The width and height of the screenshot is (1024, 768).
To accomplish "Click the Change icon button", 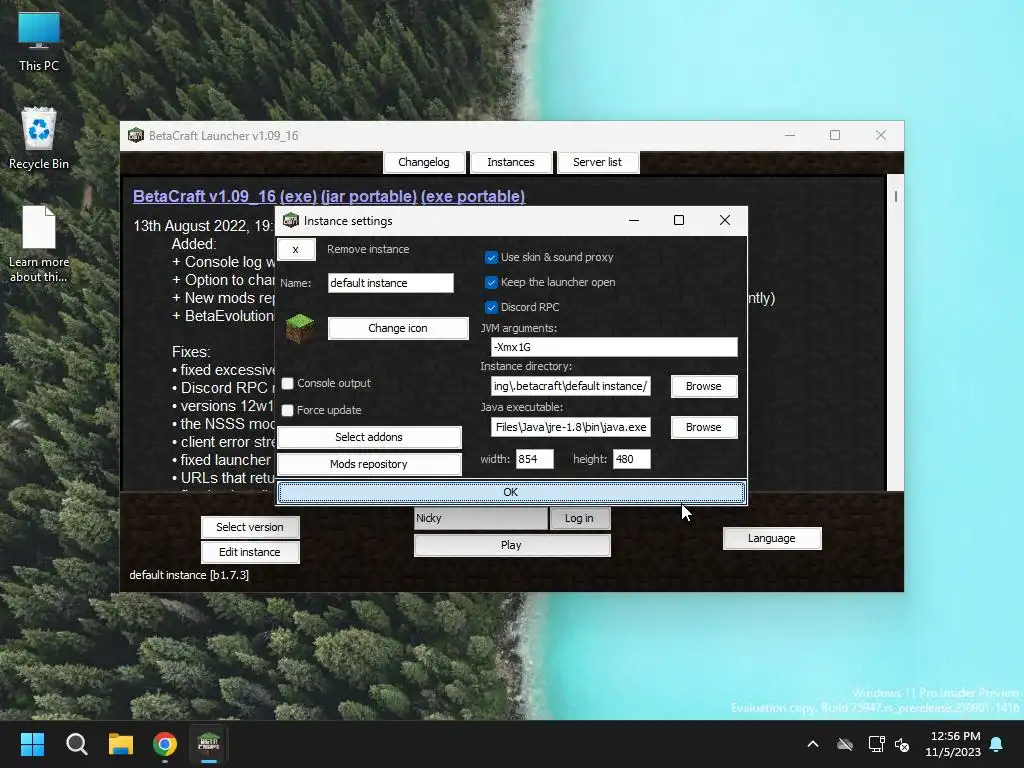I will click(398, 328).
